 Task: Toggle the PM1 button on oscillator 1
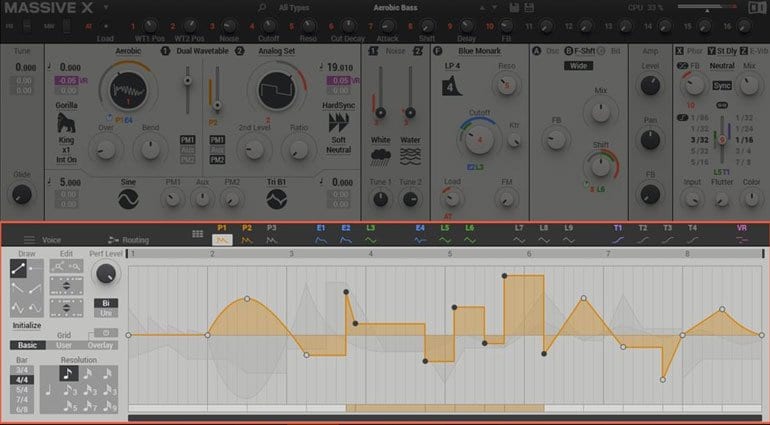pos(188,140)
